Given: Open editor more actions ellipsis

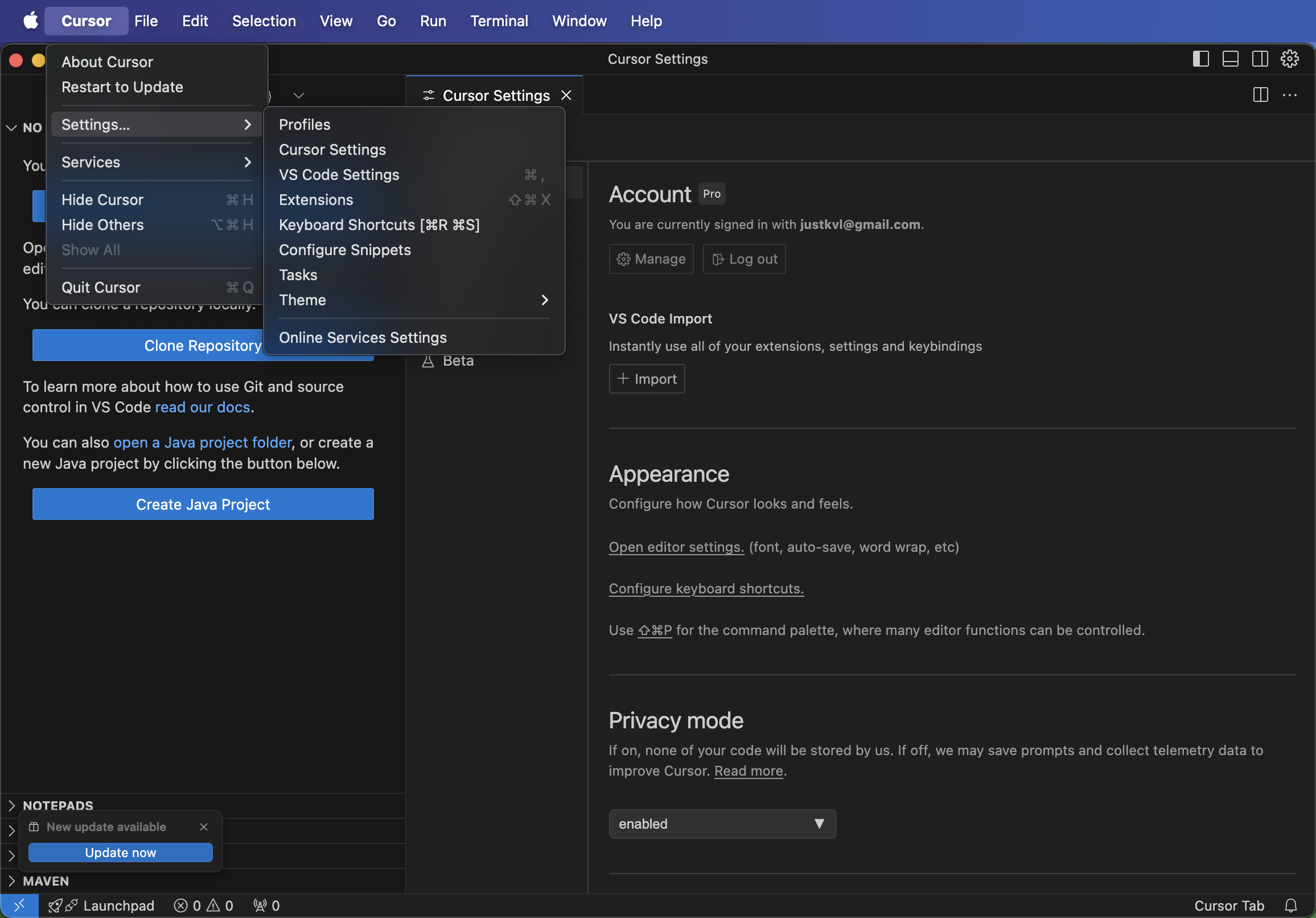Looking at the screenshot, I should coord(1289,95).
